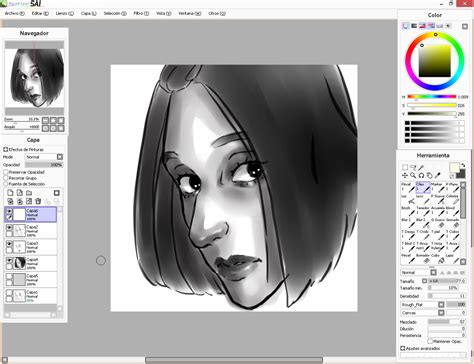Hide the Capa4 layer
474x364 pixels.
pyautogui.click(x=9, y=260)
